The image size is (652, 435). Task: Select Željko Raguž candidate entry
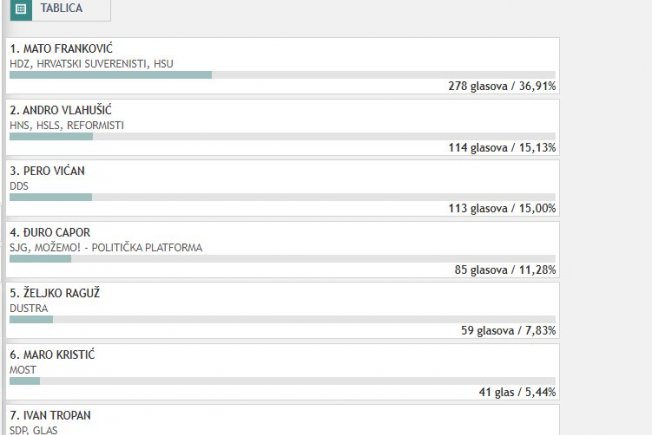click(282, 310)
